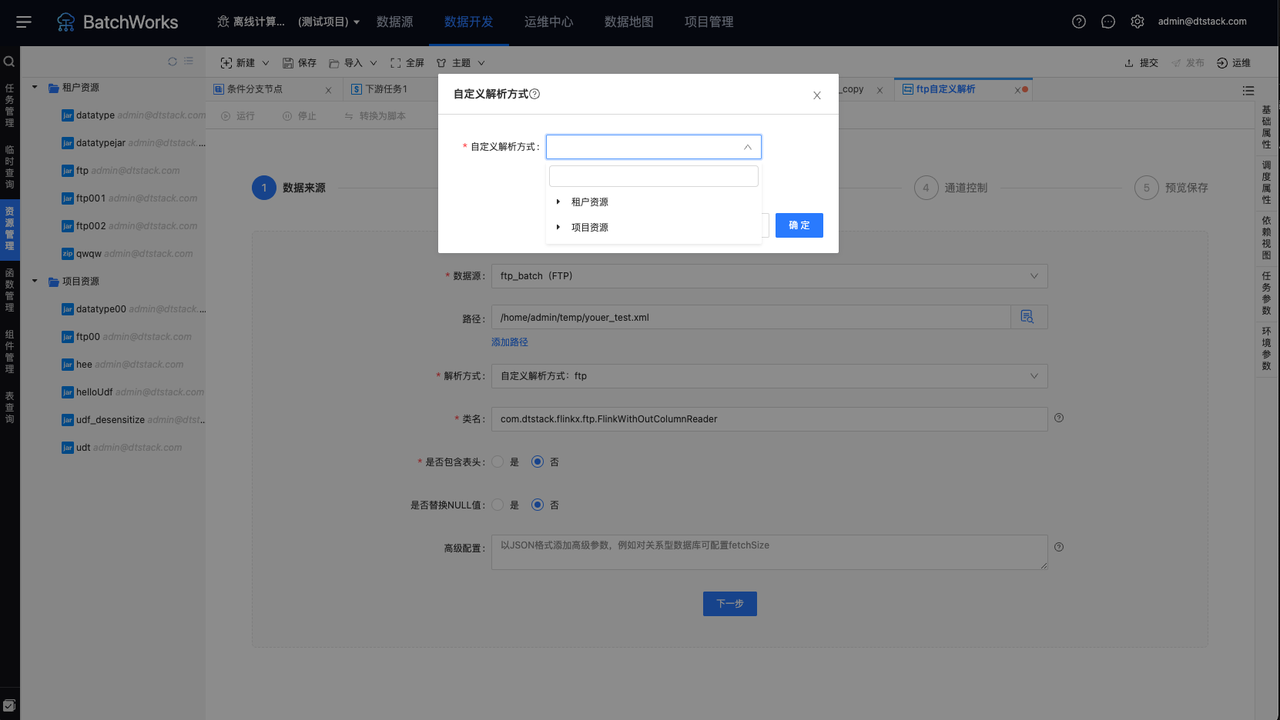Click the 添加路径 link
Screen dimensions: 1280x720
point(510,342)
